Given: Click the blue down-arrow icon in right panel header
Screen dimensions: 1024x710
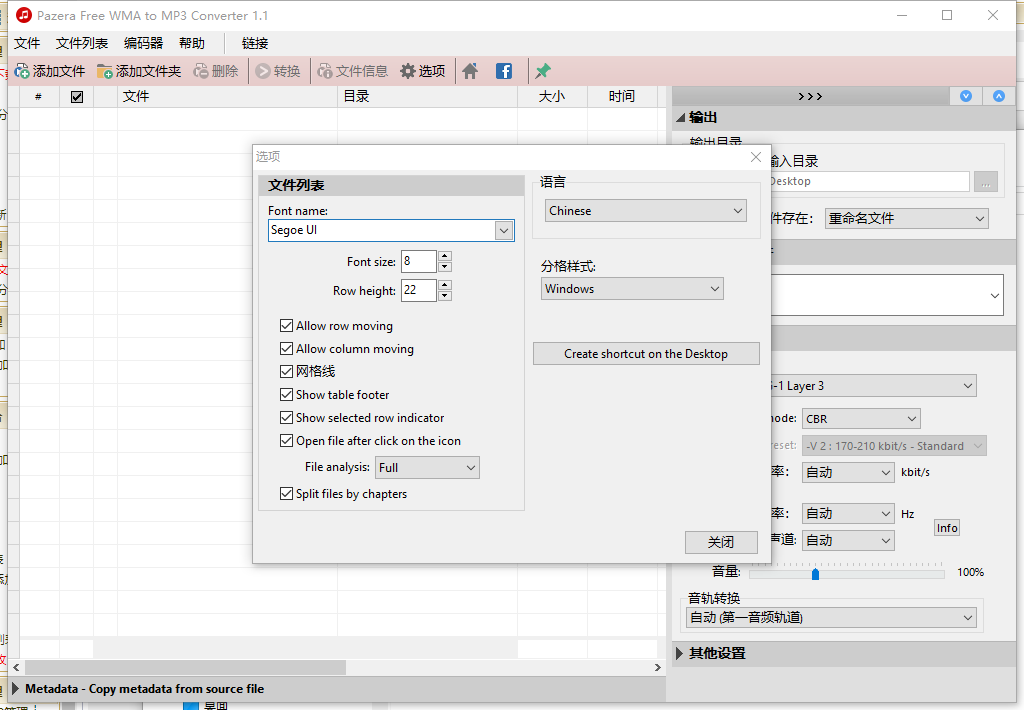Looking at the screenshot, I should [966, 96].
